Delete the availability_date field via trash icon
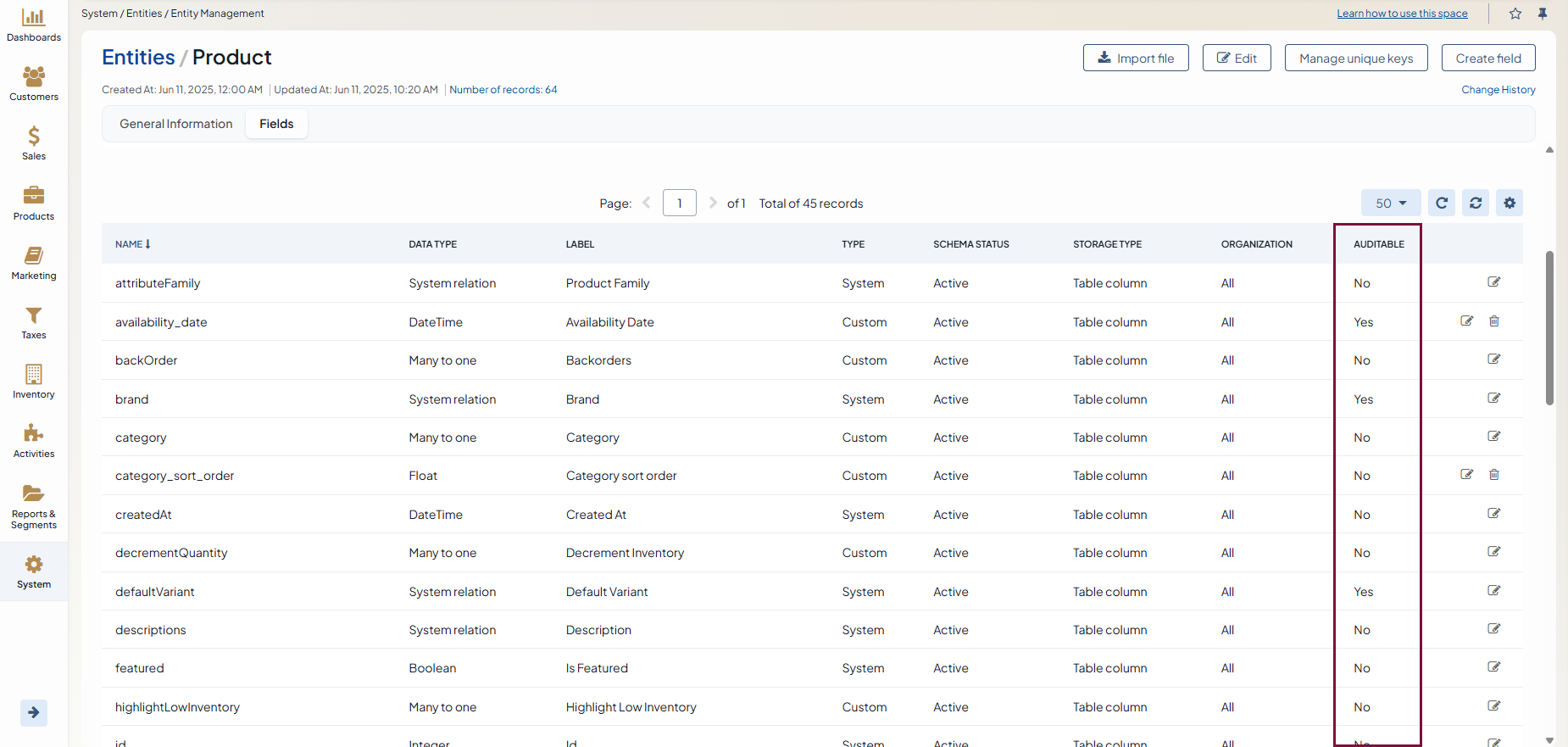The image size is (1568, 747). (x=1493, y=321)
